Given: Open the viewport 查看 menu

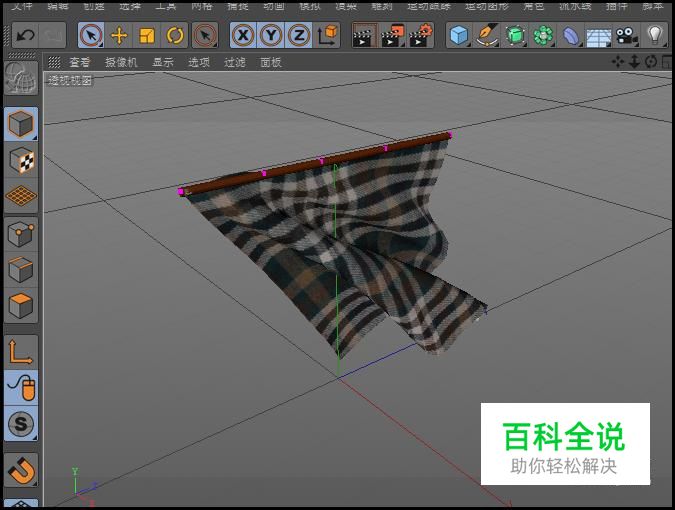Looking at the screenshot, I should pyautogui.click(x=80, y=62).
